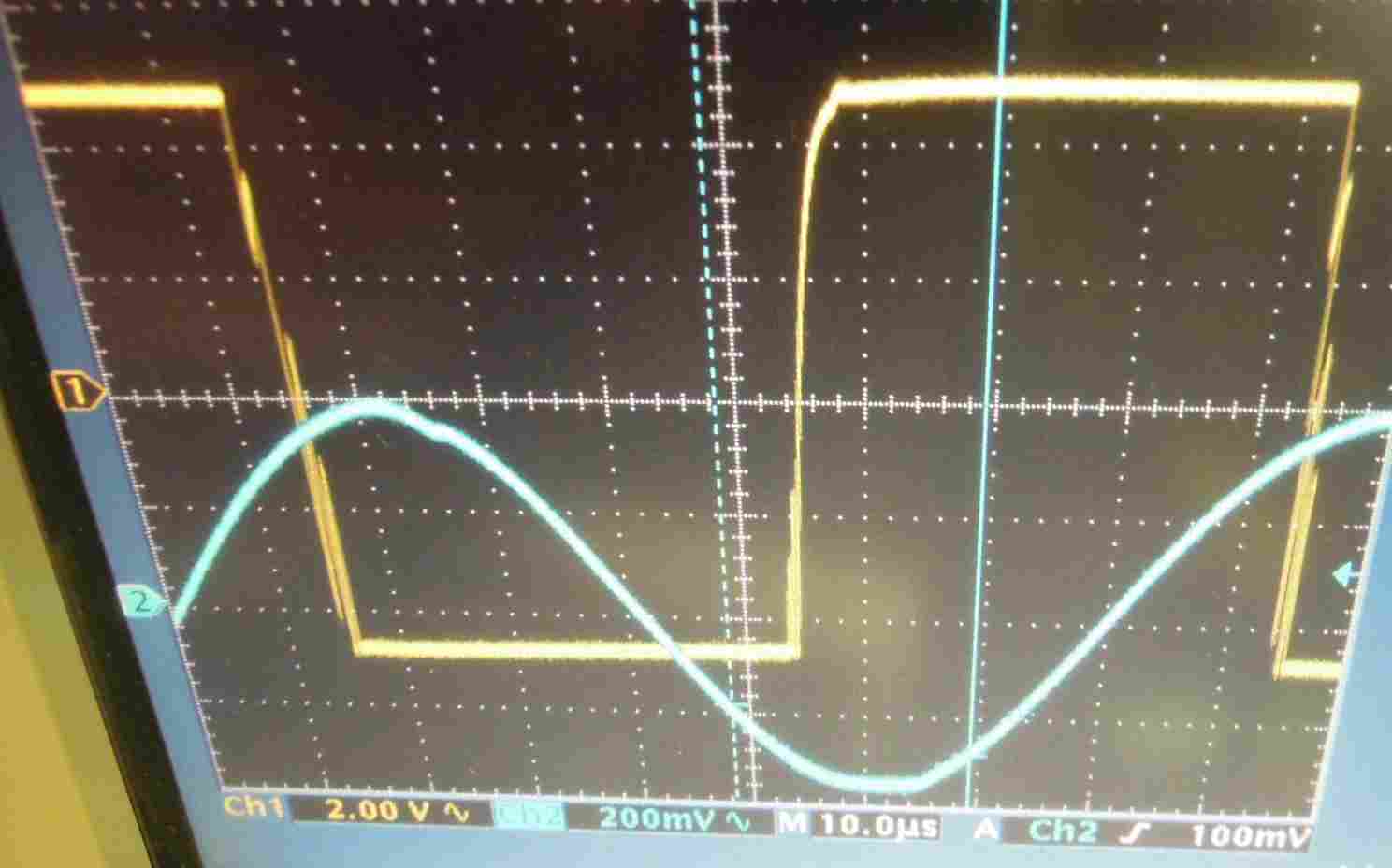Screen dimensions: 1392x868
Task: Click the 200mV channel 2 scale readout
Action: pos(657,818)
